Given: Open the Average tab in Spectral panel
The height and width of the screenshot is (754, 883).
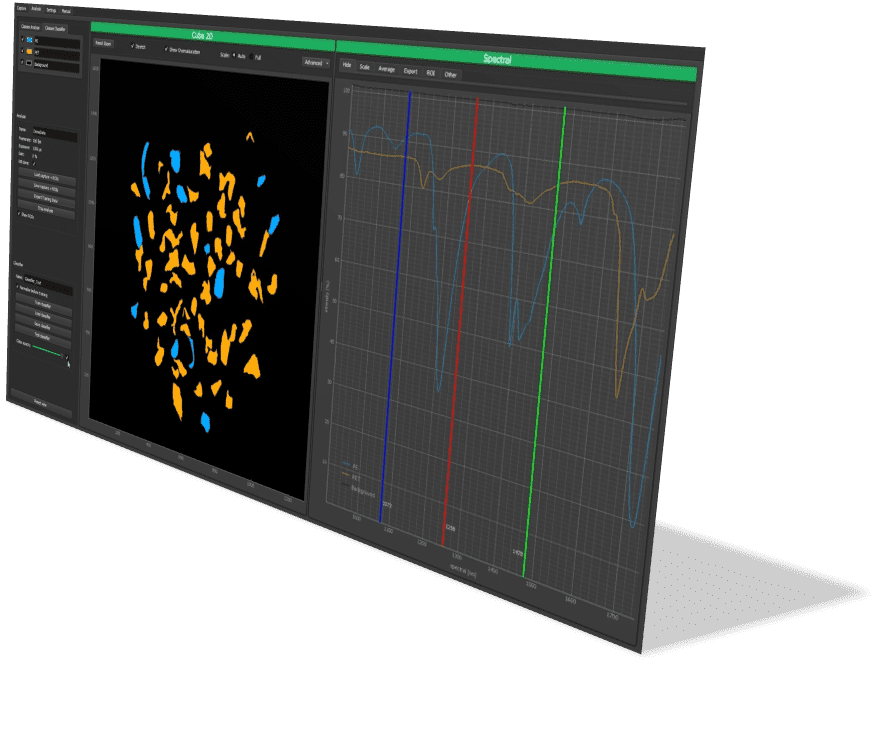Looking at the screenshot, I should point(386,69).
